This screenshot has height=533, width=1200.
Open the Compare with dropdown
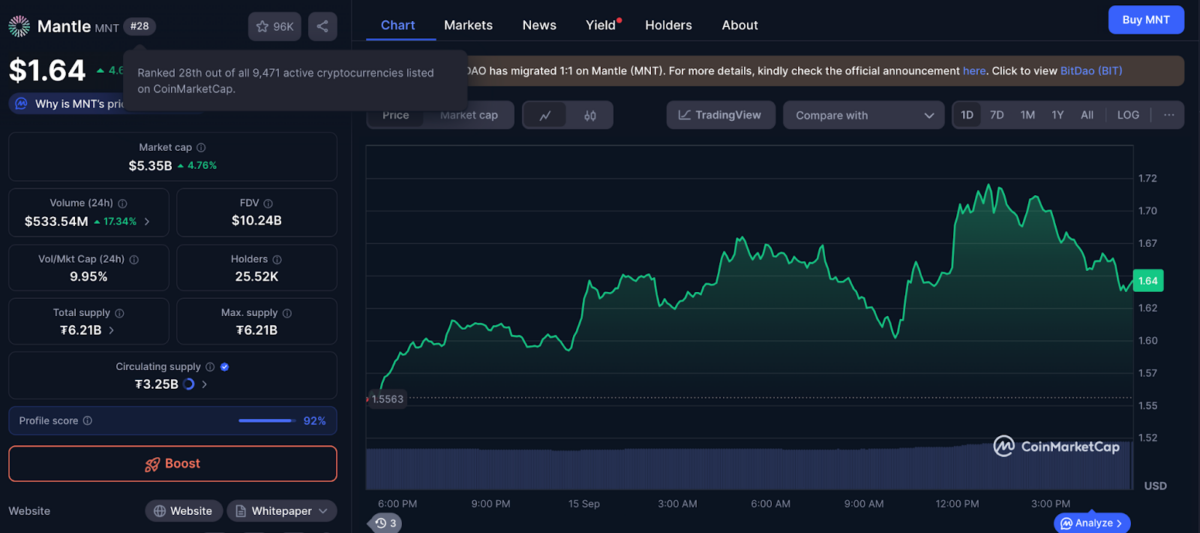[864, 115]
